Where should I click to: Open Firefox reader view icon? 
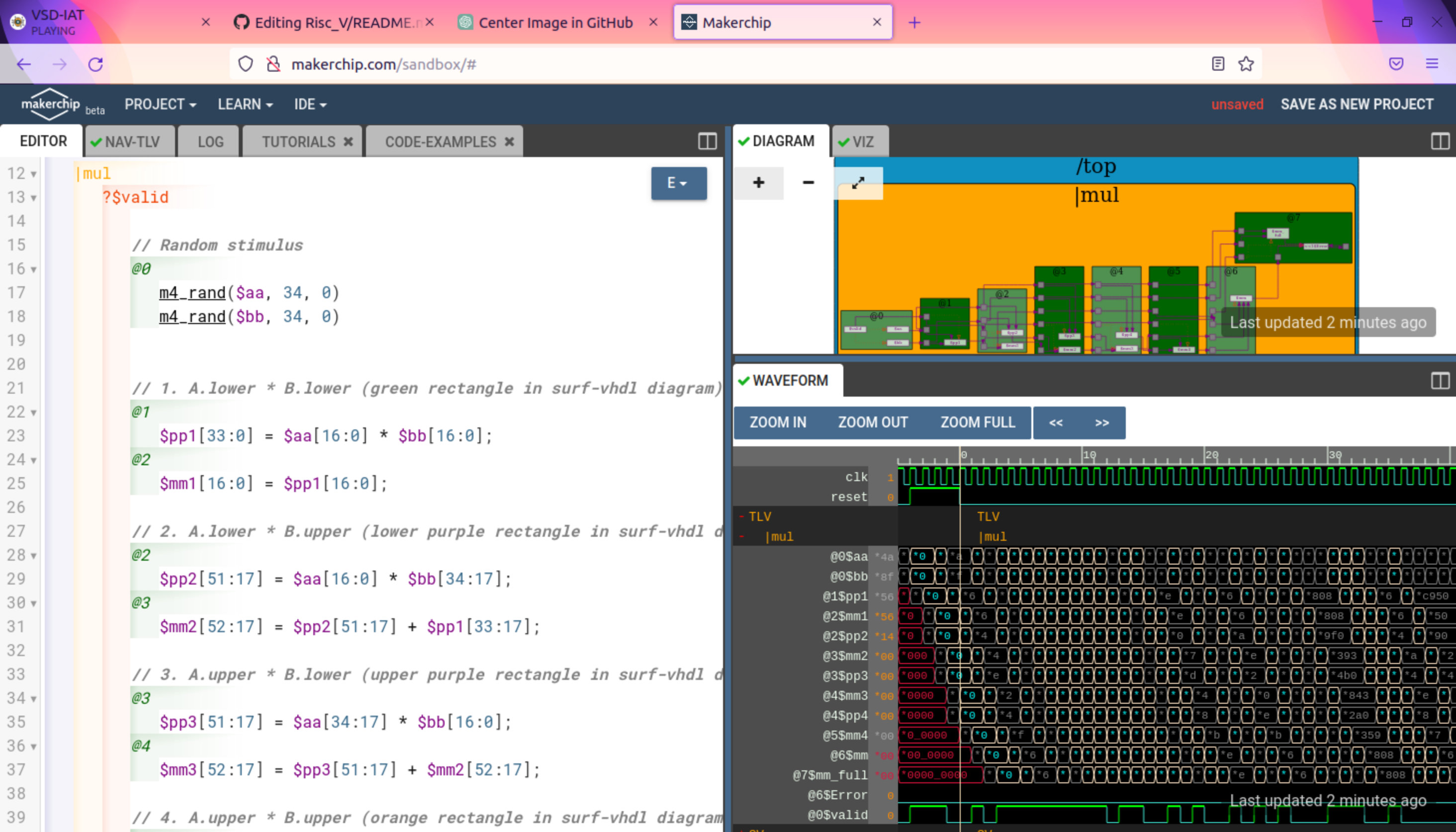[x=1218, y=64]
